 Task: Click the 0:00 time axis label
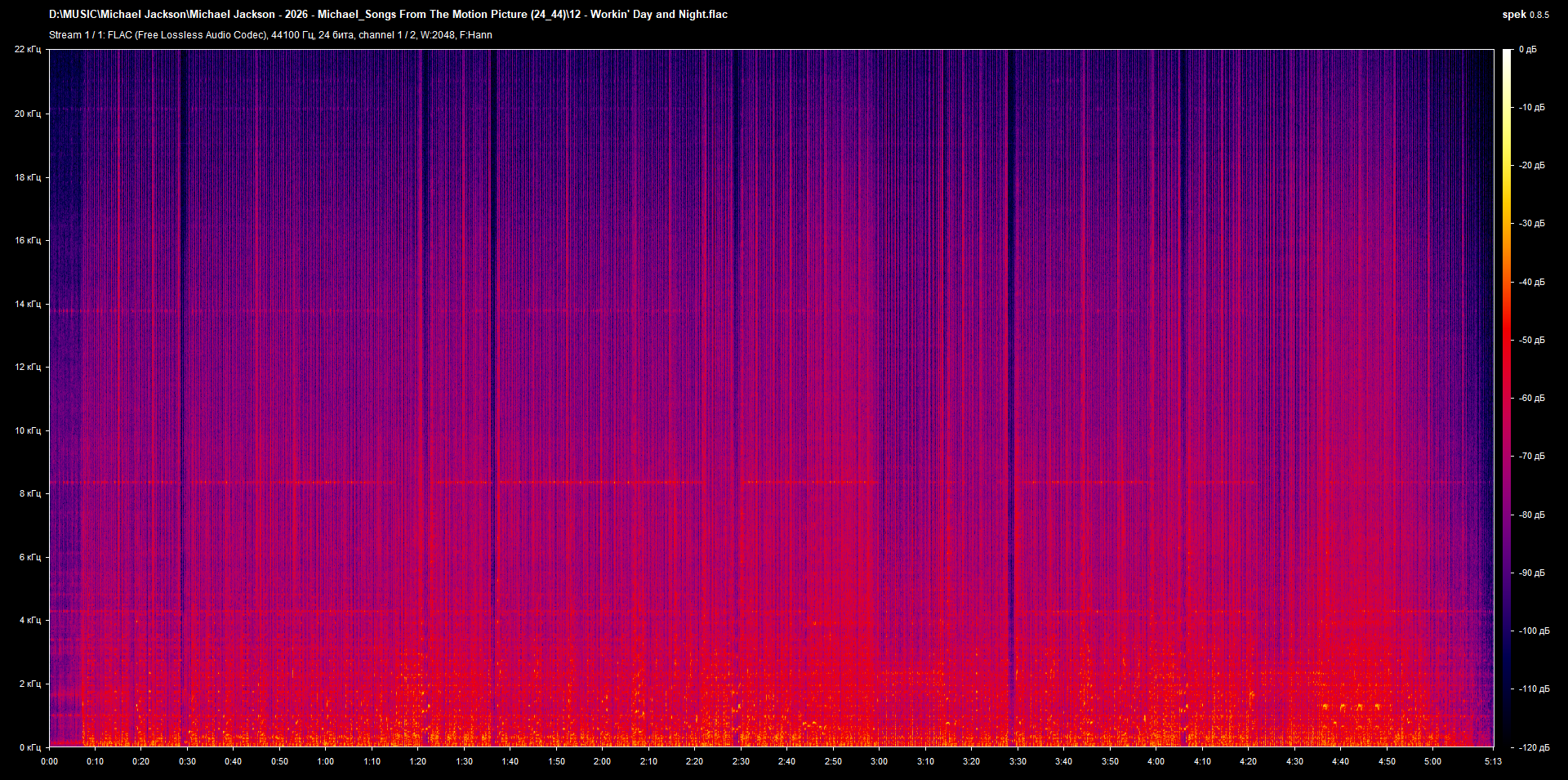[x=49, y=761]
